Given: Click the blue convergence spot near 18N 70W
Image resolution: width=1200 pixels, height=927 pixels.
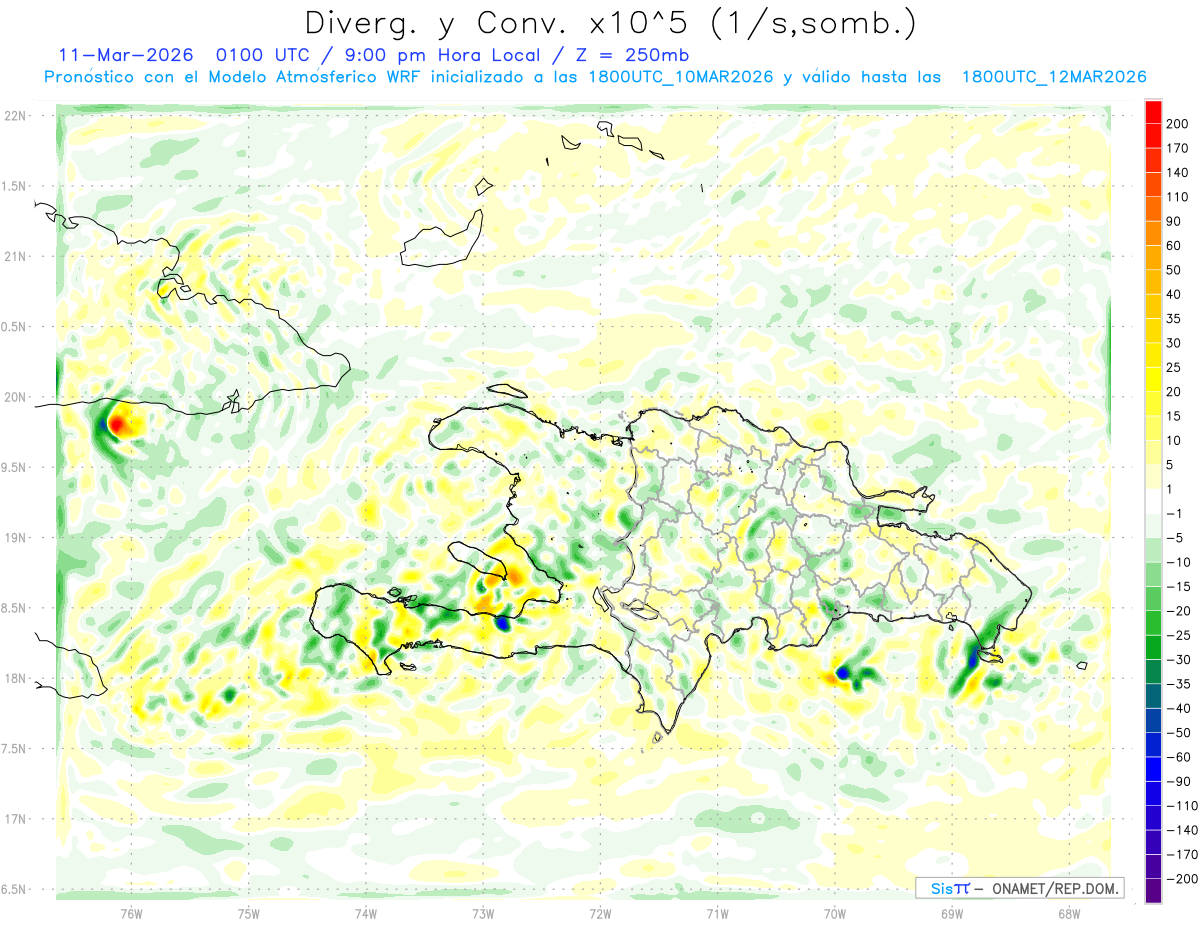Looking at the screenshot, I should click(843, 673).
